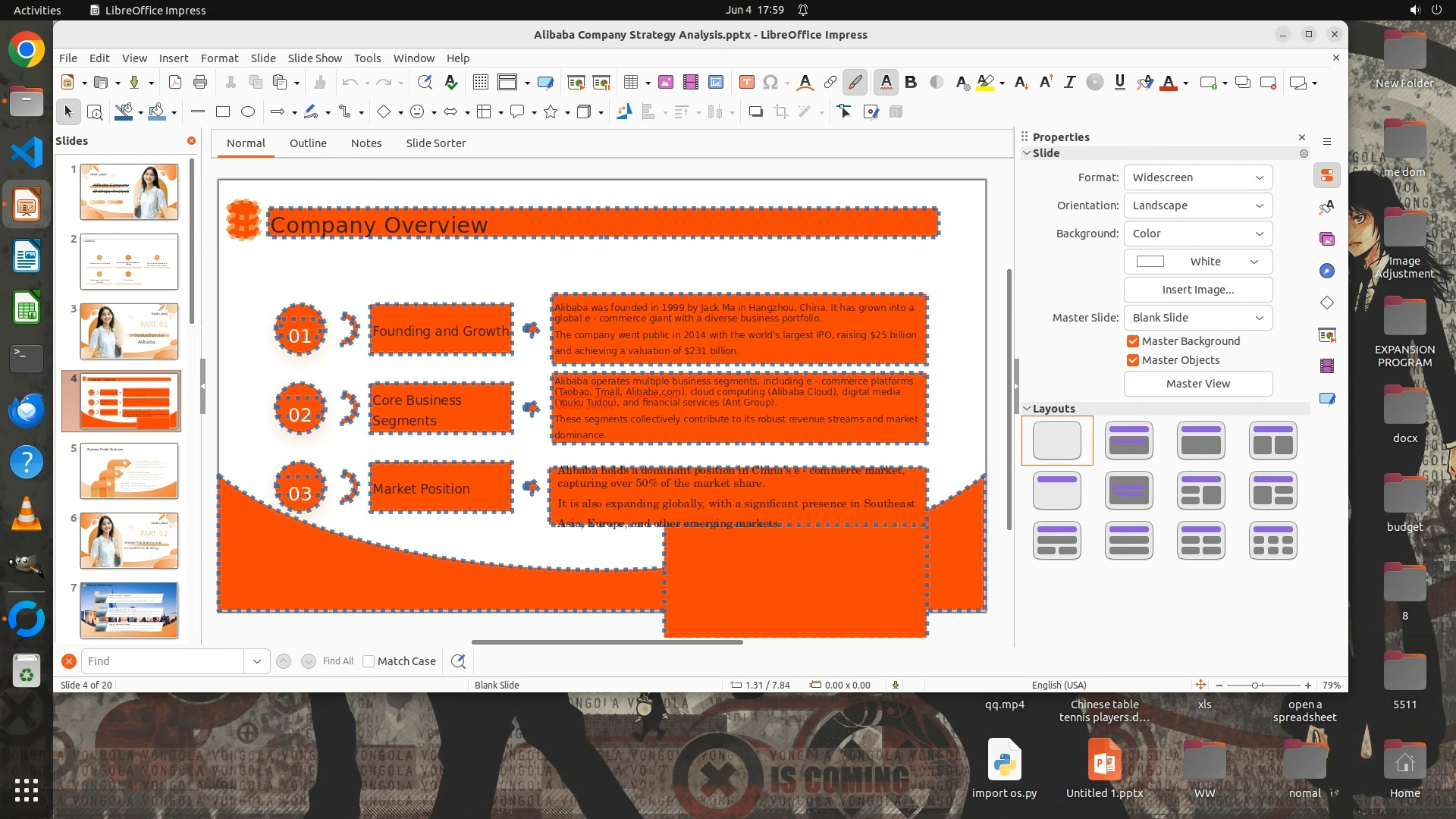Open the Slide Show menu
This screenshot has height=819, width=1456.
point(315,58)
